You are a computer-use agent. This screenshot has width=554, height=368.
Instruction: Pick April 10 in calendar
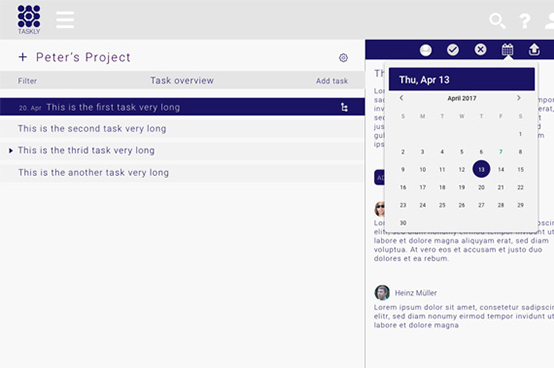pyautogui.click(x=423, y=170)
